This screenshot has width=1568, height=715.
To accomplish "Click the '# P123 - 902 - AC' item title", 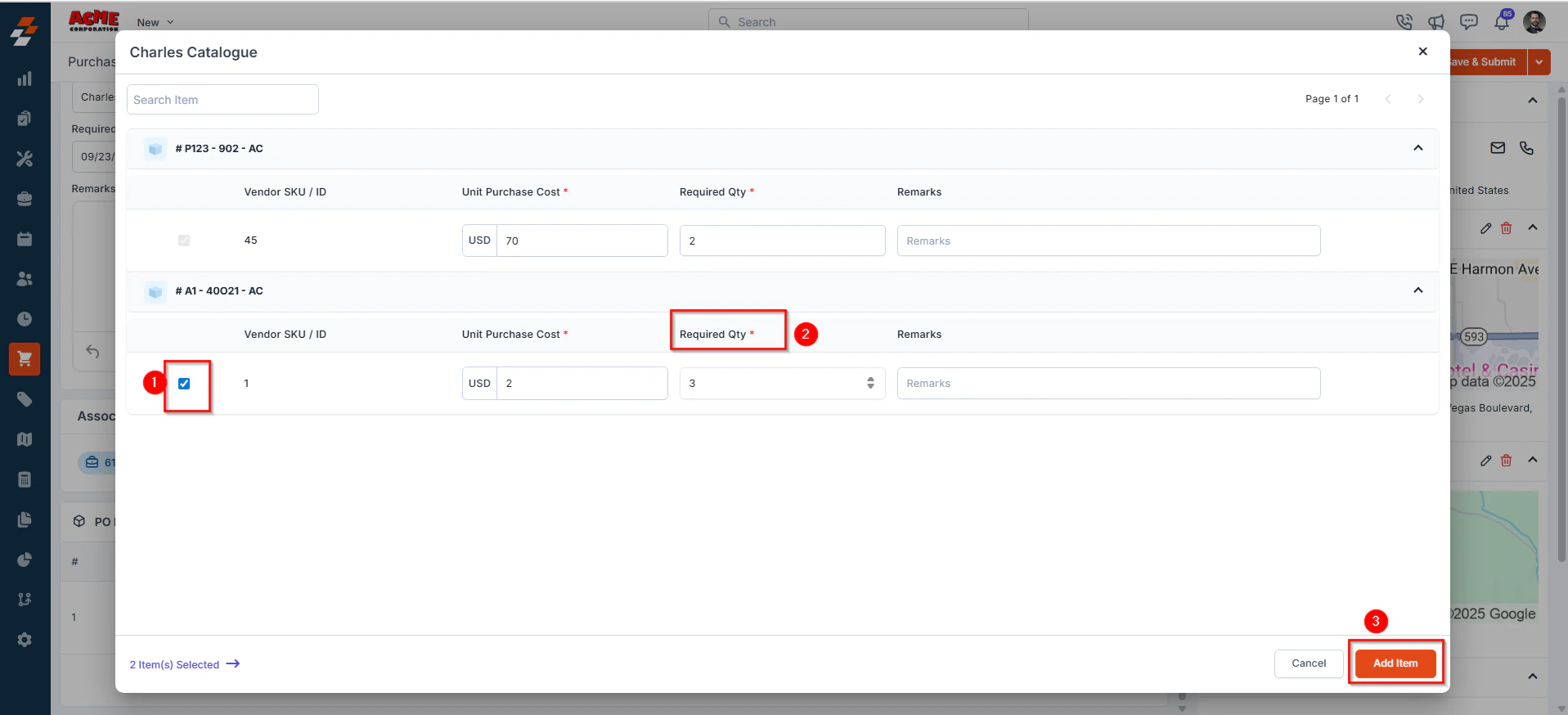I will click(219, 148).
